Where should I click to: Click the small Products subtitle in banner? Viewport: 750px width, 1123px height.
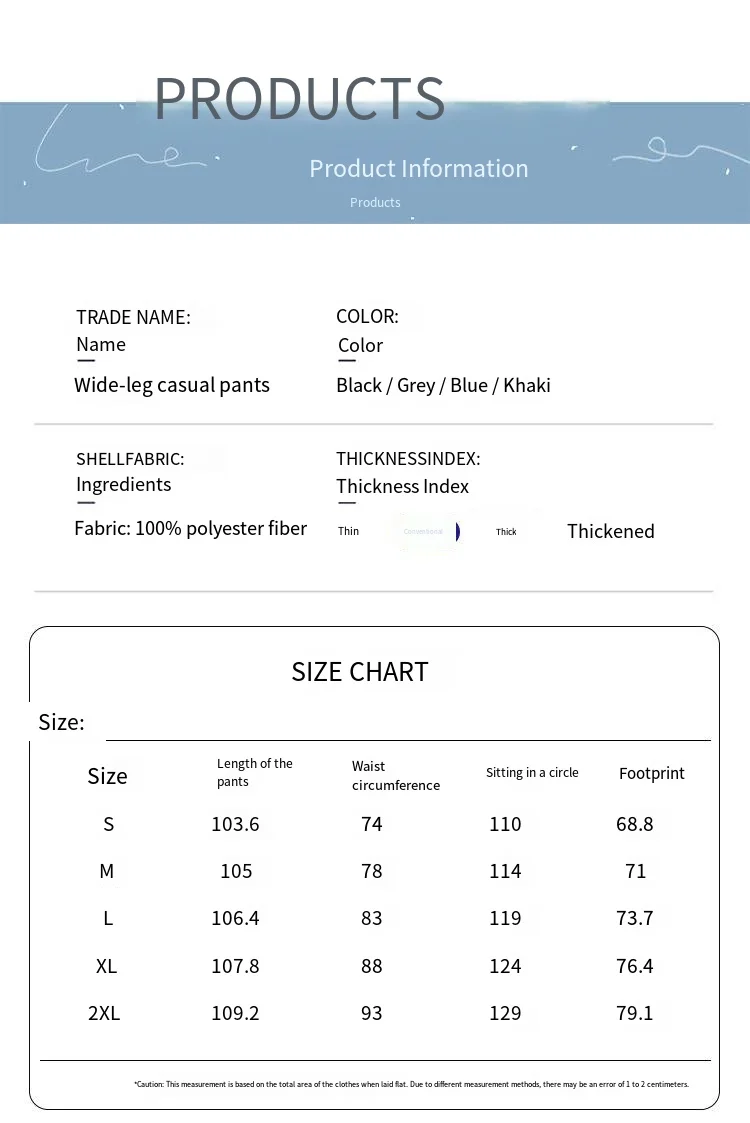pos(375,203)
